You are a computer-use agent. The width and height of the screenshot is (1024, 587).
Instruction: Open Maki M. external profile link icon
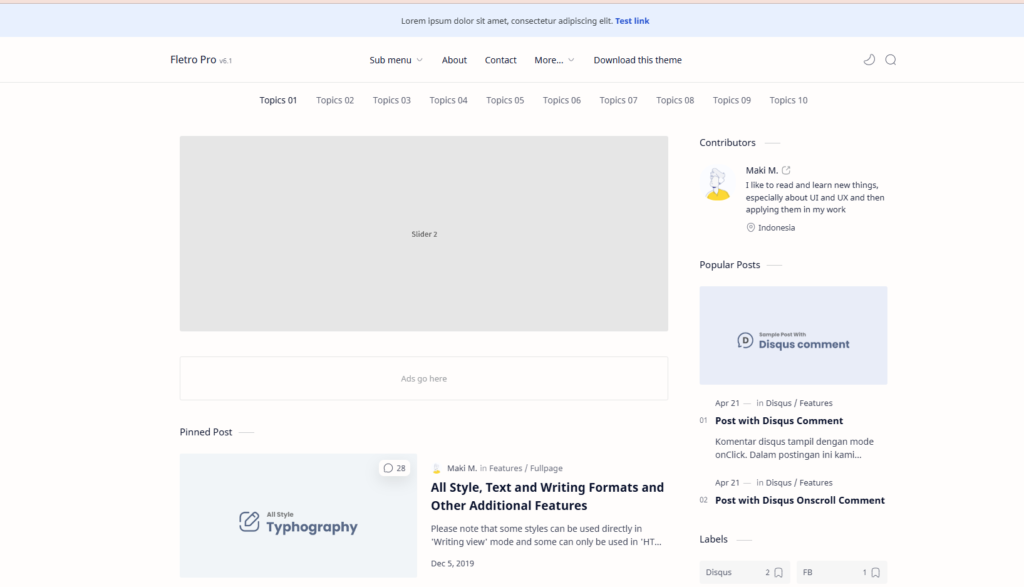coord(786,170)
